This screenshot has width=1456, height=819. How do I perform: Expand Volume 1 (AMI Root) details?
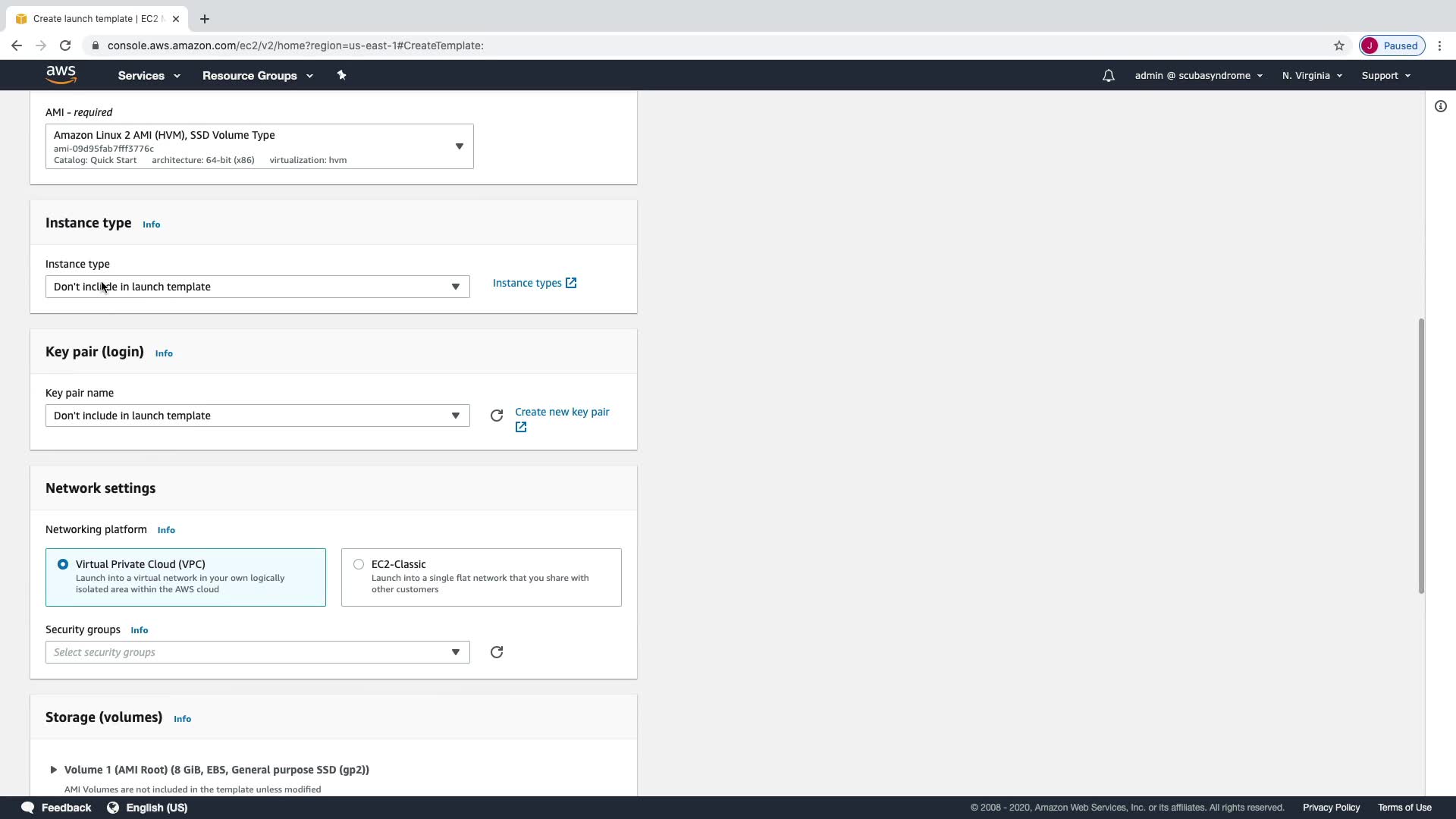(x=53, y=770)
